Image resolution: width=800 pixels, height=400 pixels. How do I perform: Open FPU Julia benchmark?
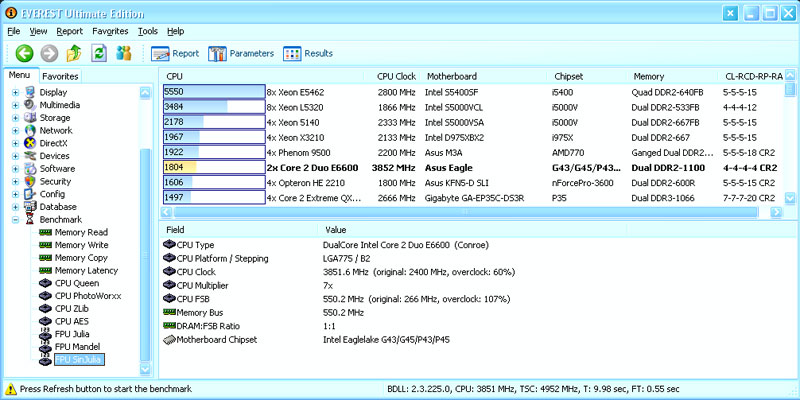coord(72,334)
